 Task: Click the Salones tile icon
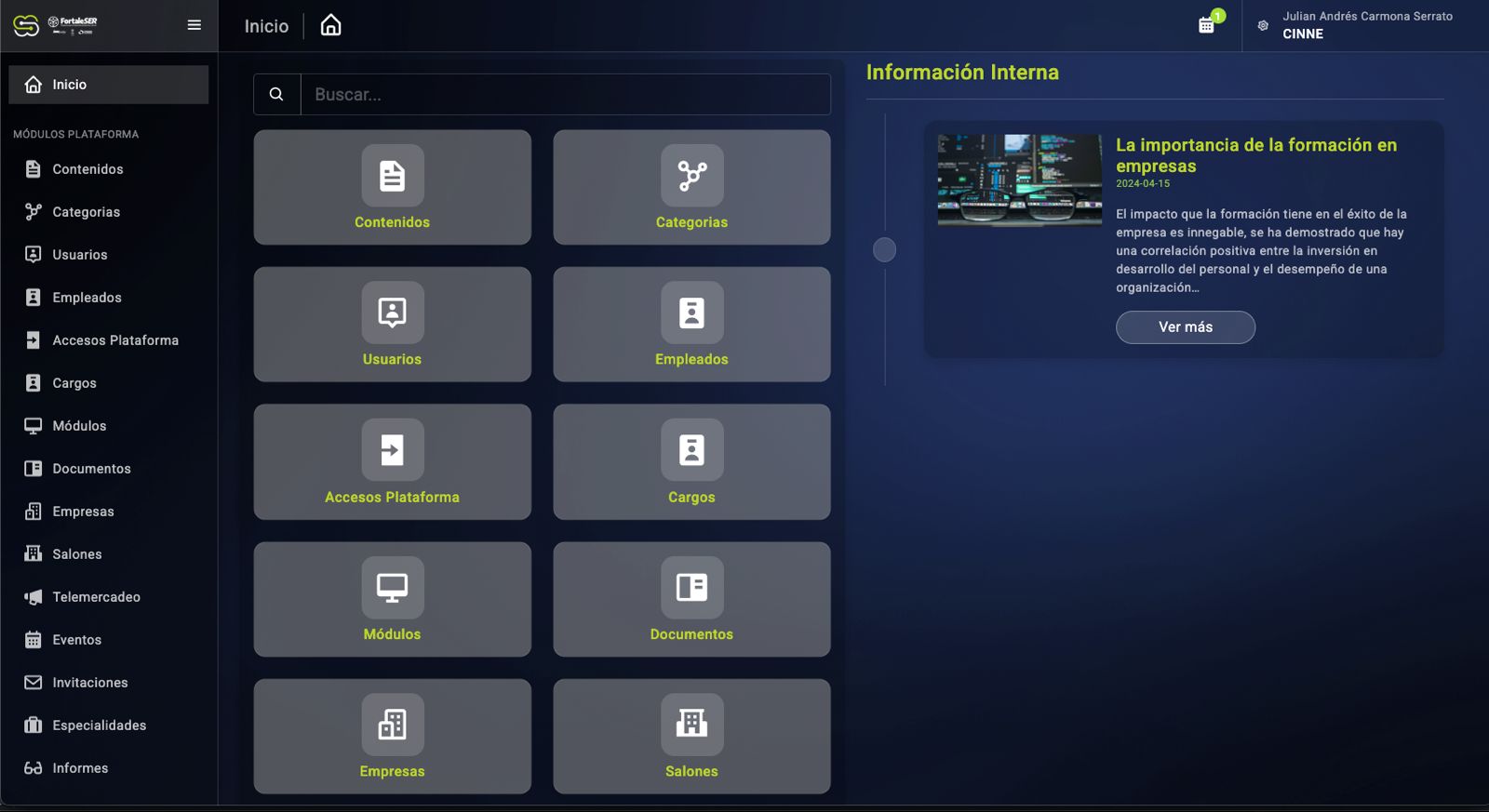691,724
